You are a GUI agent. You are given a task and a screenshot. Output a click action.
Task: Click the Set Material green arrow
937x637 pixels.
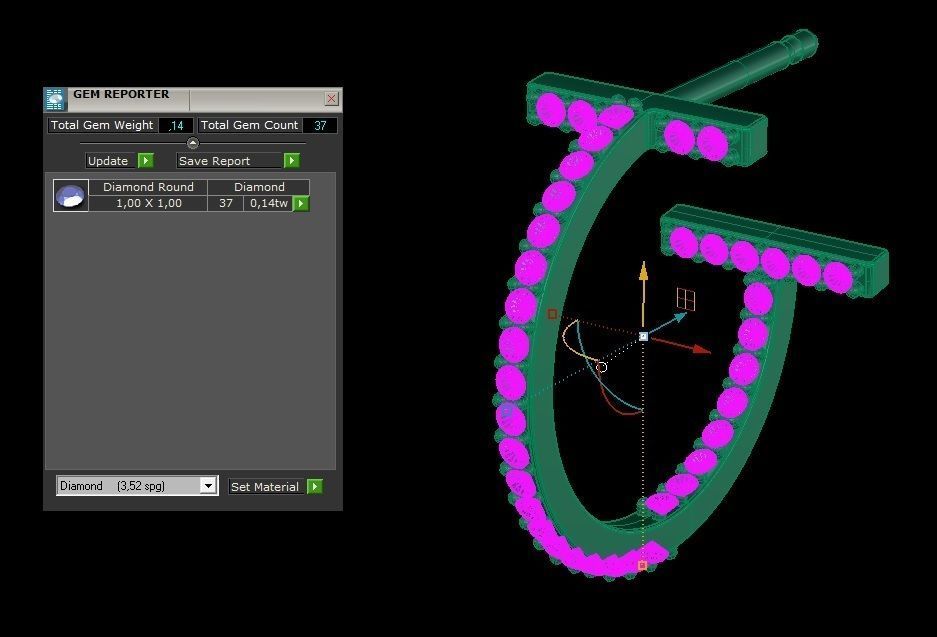click(315, 486)
